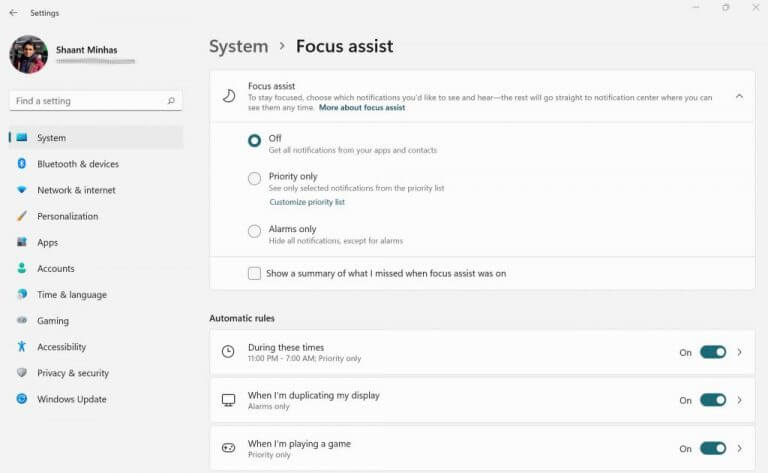This screenshot has width=768, height=473.
Task: Click Automatic rules heading text
Action: click(242, 318)
